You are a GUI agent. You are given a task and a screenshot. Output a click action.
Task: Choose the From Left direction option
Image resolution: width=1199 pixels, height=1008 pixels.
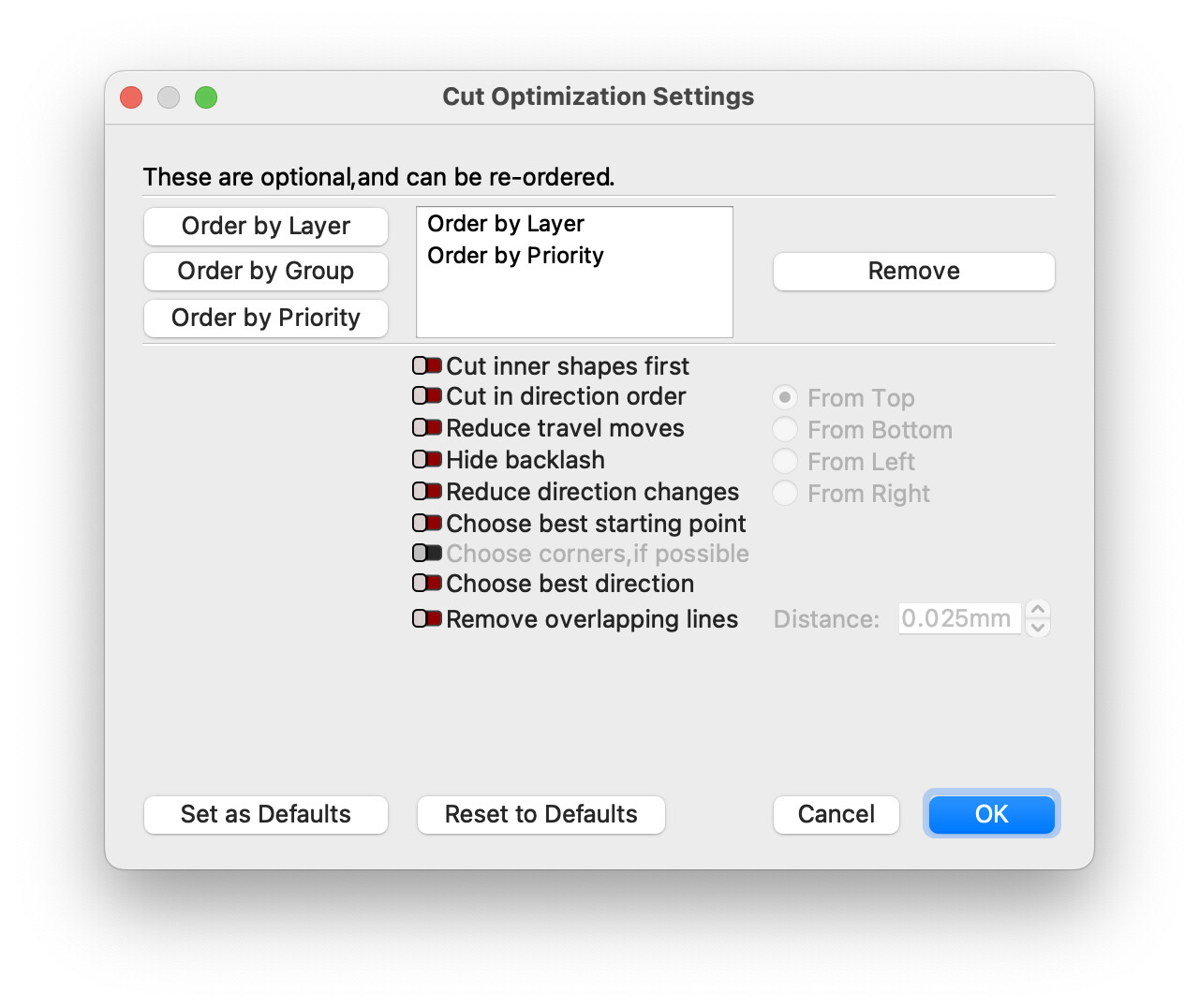[785, 462]
